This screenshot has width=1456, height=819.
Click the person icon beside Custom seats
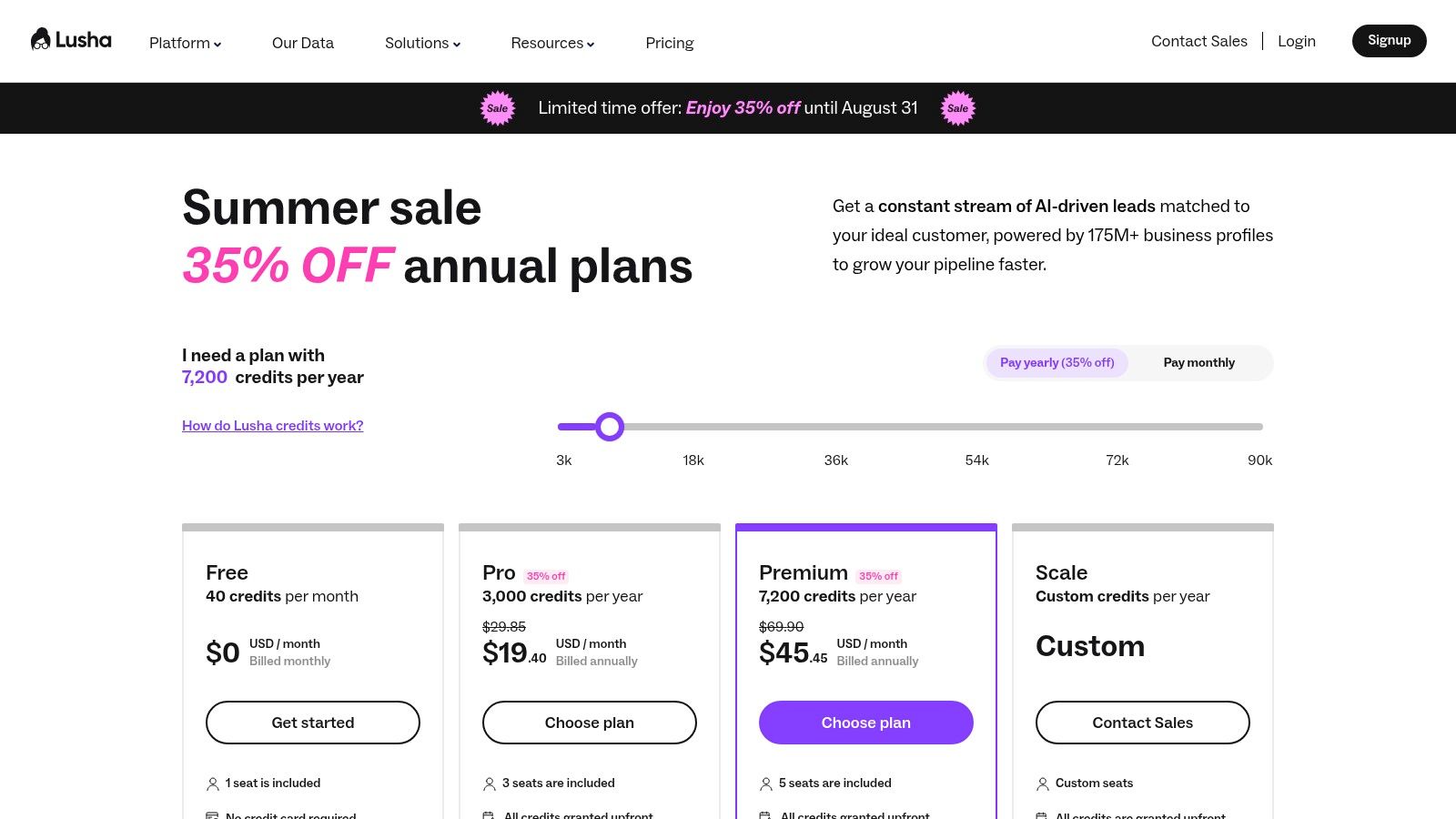pyautogui.click(x=1043, y=784)
